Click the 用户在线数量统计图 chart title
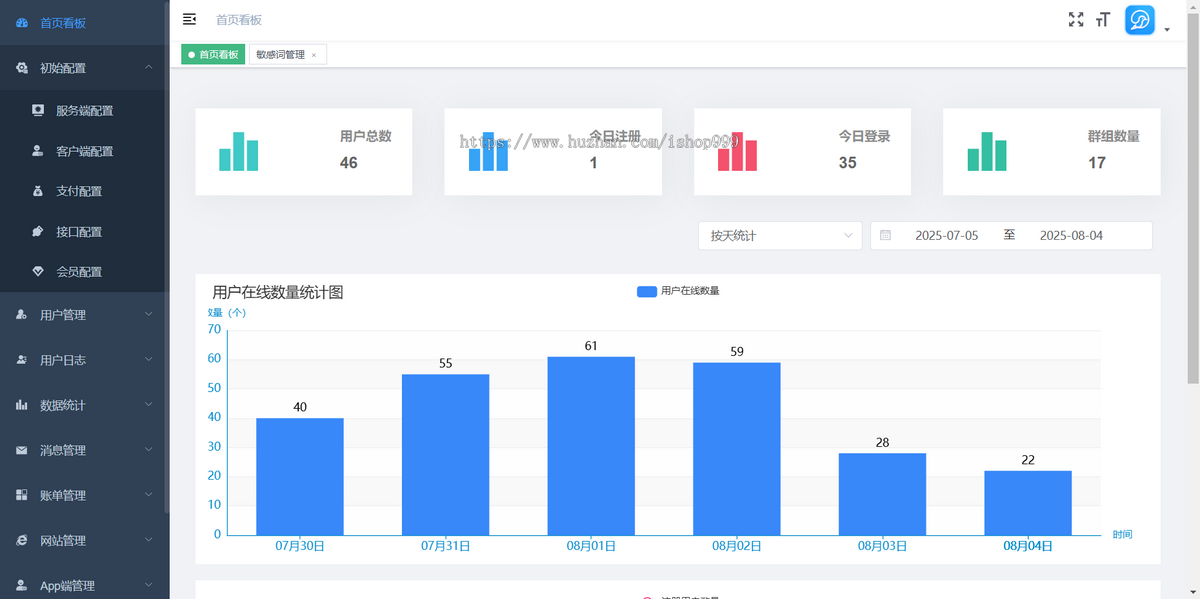1200x599 pixels. coord(278,292)
